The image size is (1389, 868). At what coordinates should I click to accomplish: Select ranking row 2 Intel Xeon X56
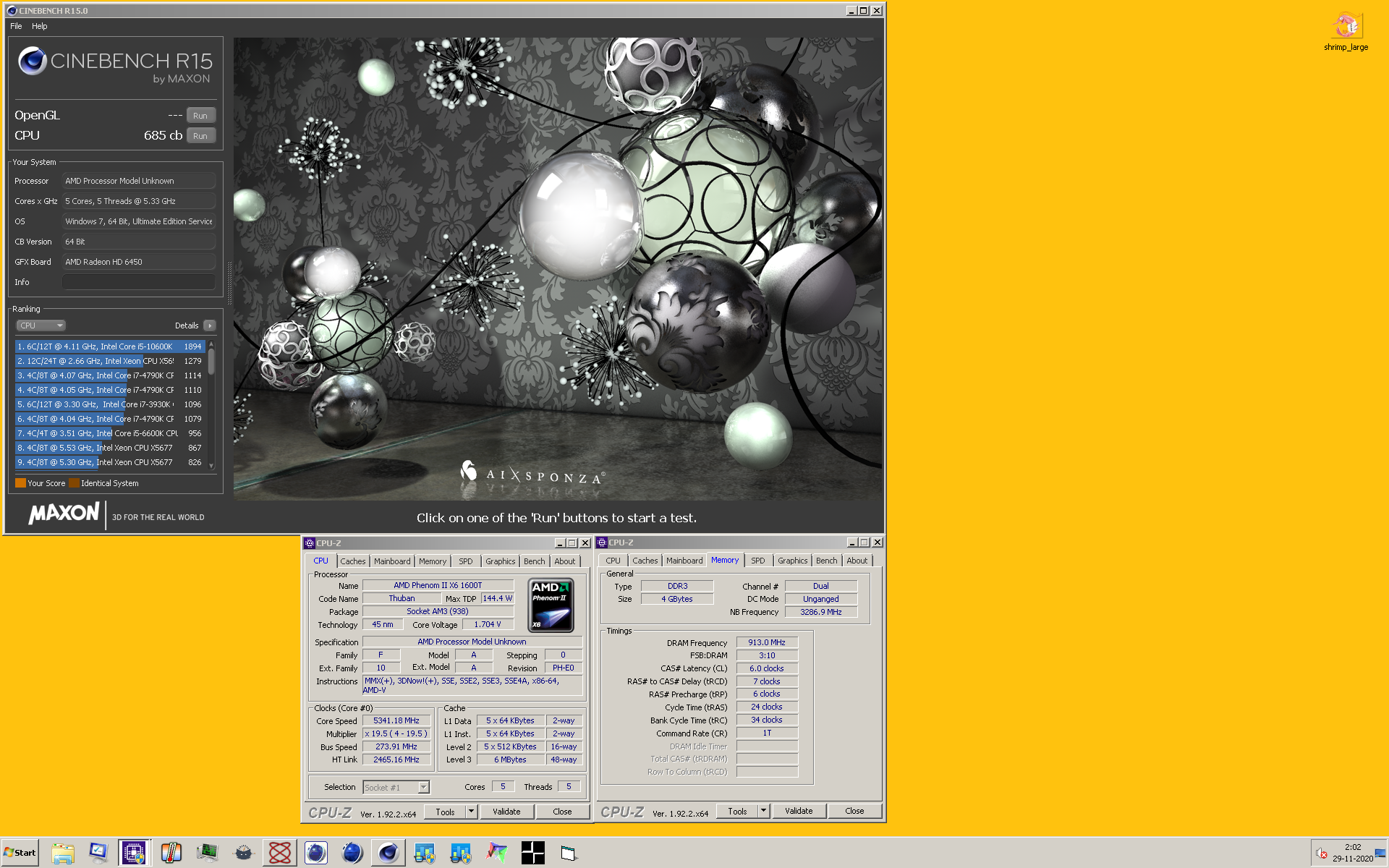(x=110, y=361)
